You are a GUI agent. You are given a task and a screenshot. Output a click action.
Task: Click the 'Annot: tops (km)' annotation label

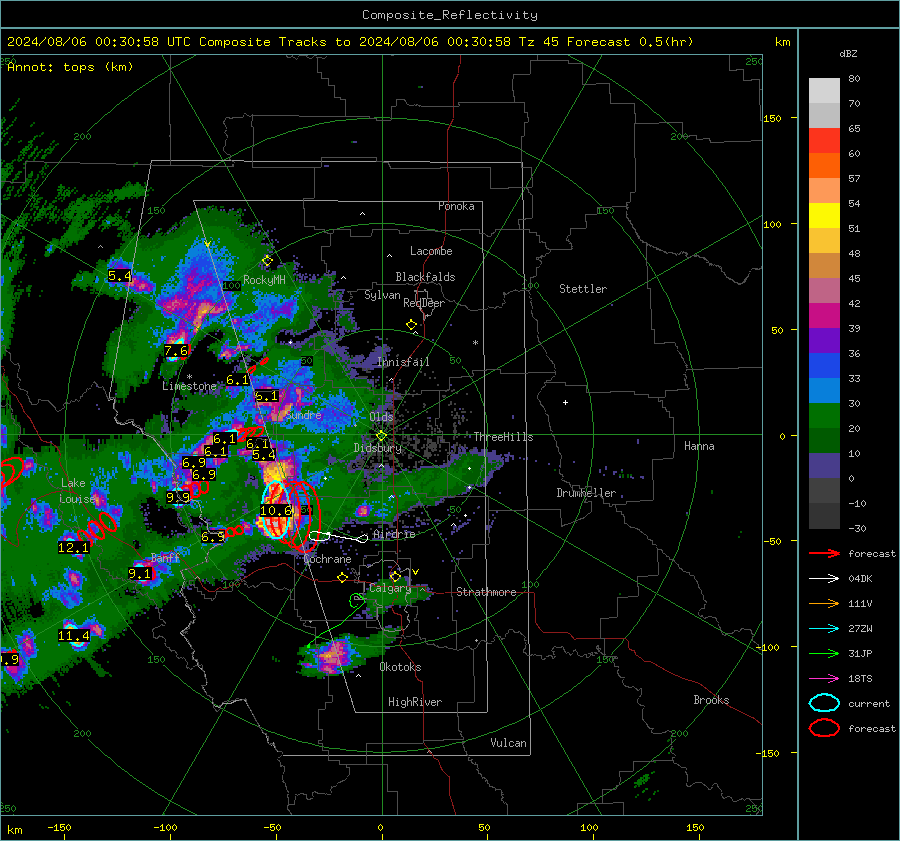click(x=70, y=67)
